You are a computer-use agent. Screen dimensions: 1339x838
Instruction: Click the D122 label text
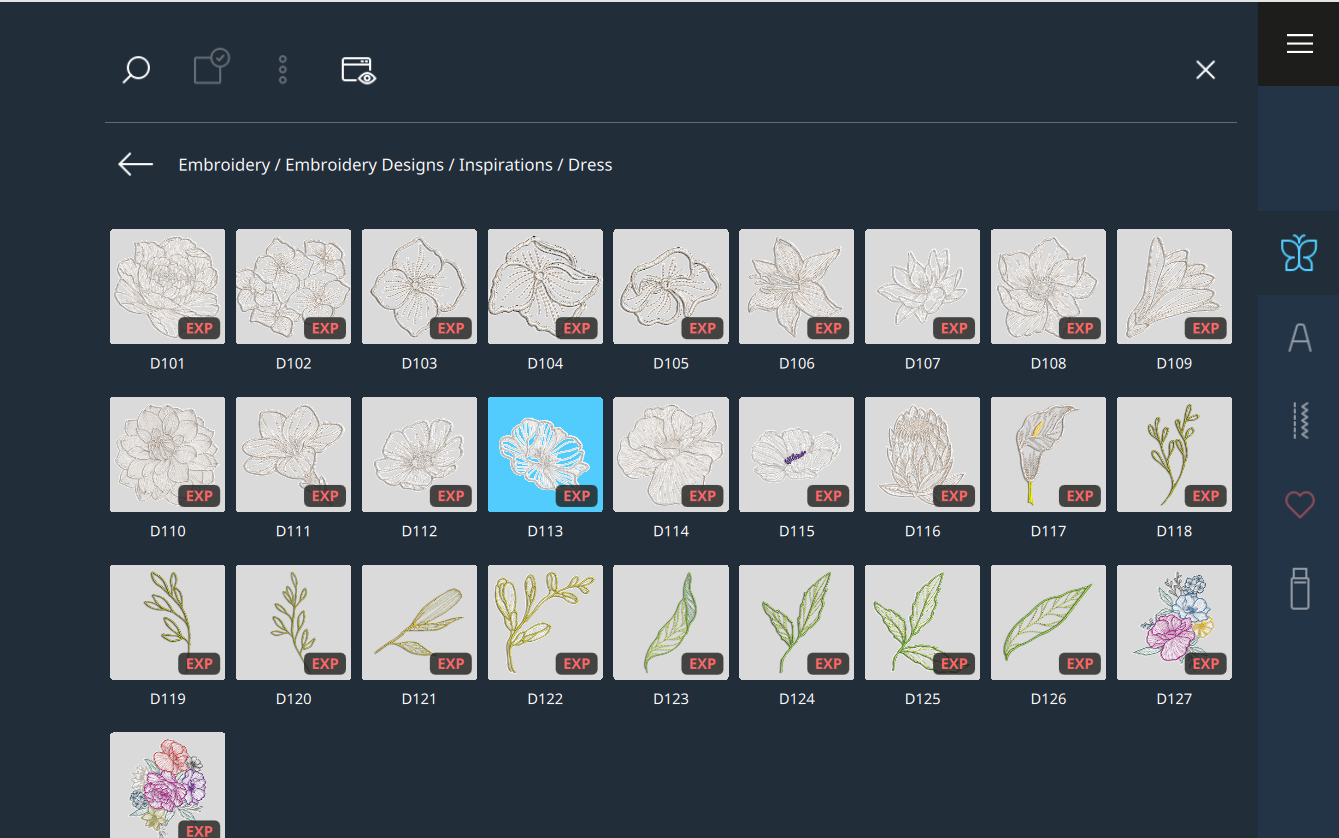point(545,699)
